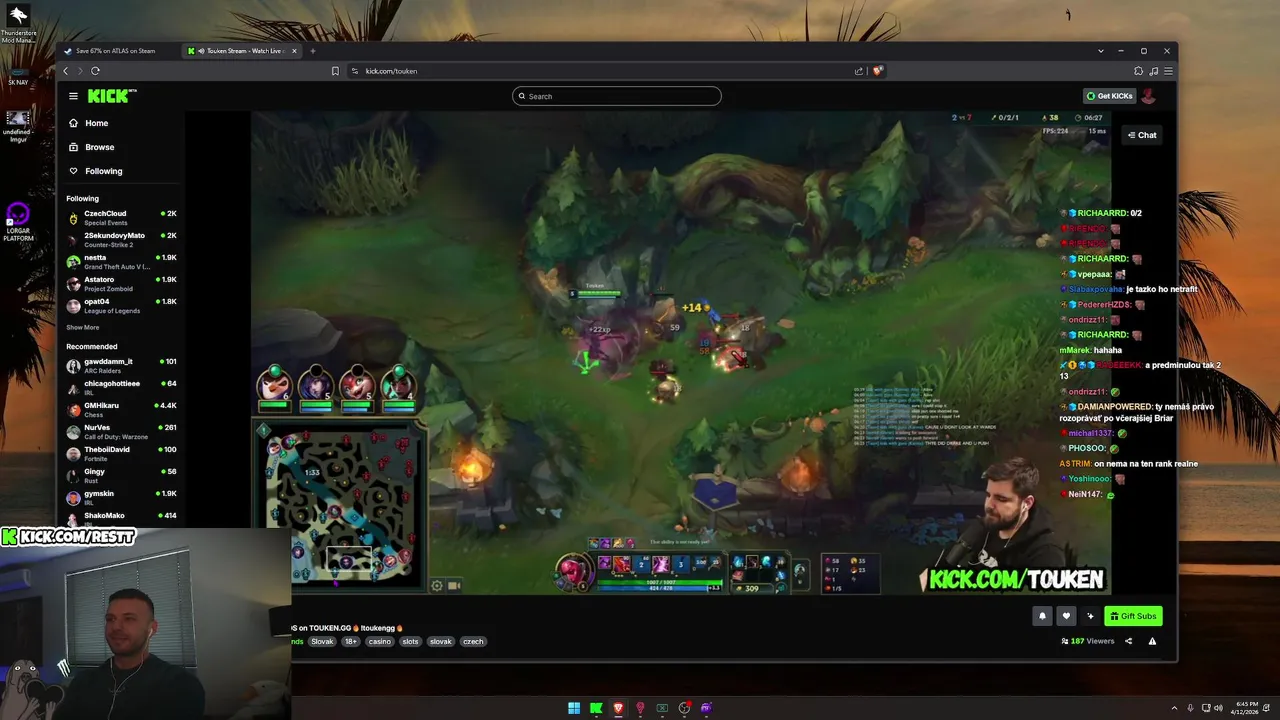1280x720 pixels.
Task: Open the Brave Shields lion icon
Action: [x=877, y=71]
